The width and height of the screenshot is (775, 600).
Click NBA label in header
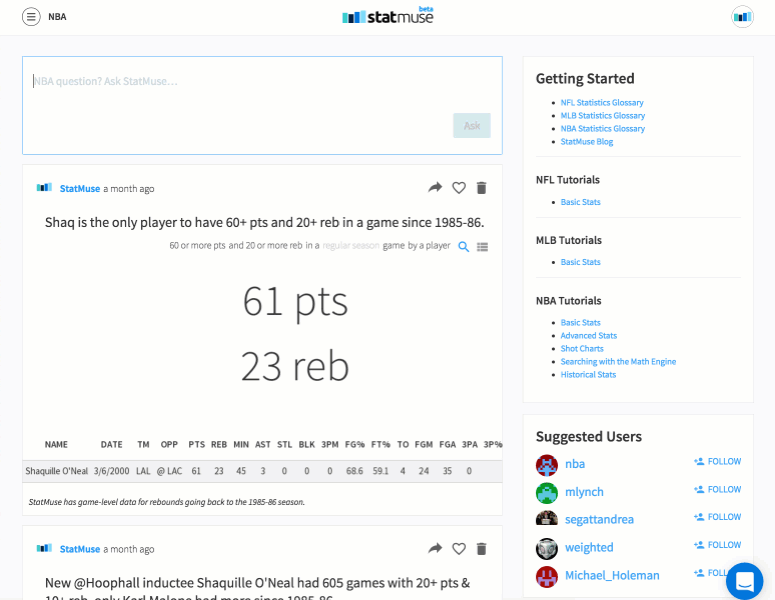[57, 17]
